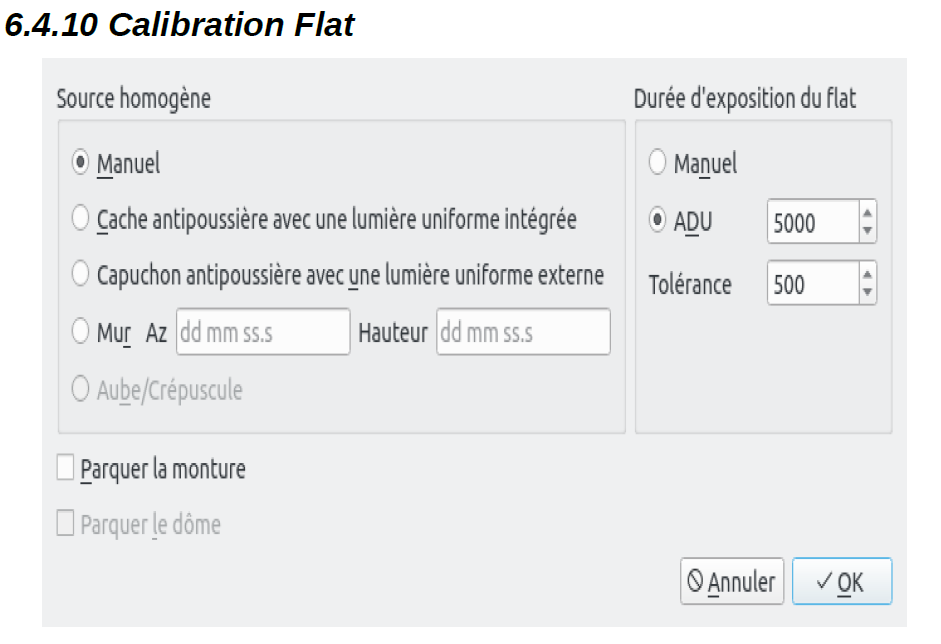The image size is (941, 644).
Task: Click the ADU value field showing 5000
Action: click(x=811, y=222)
